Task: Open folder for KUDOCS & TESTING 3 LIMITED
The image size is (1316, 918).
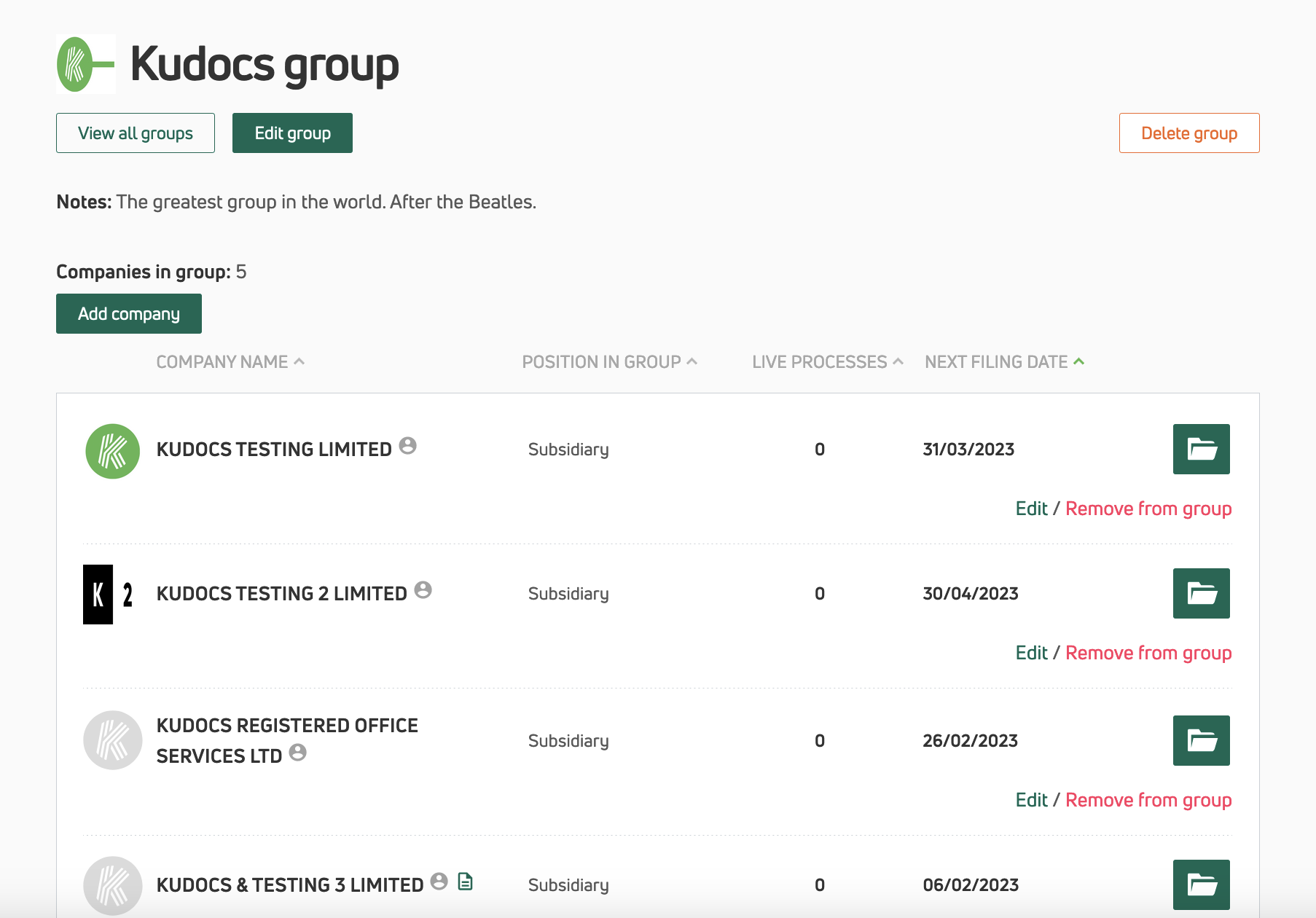Action: [x=1201, y=884]
